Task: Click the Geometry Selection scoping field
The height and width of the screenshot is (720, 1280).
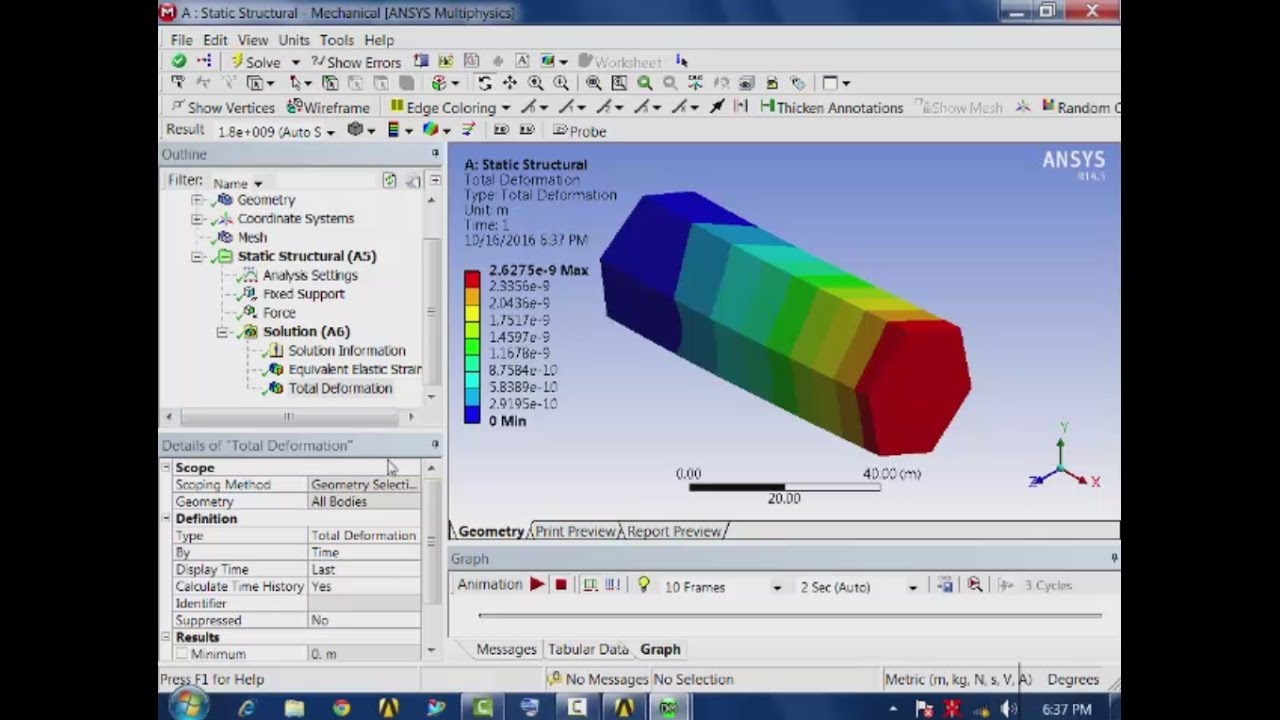Action: coord(365,485)
